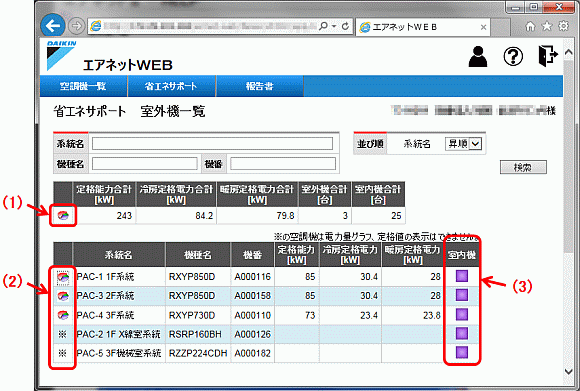
Task: Select the PAC-2 1F X線室系統 cell
Action: 119,334
